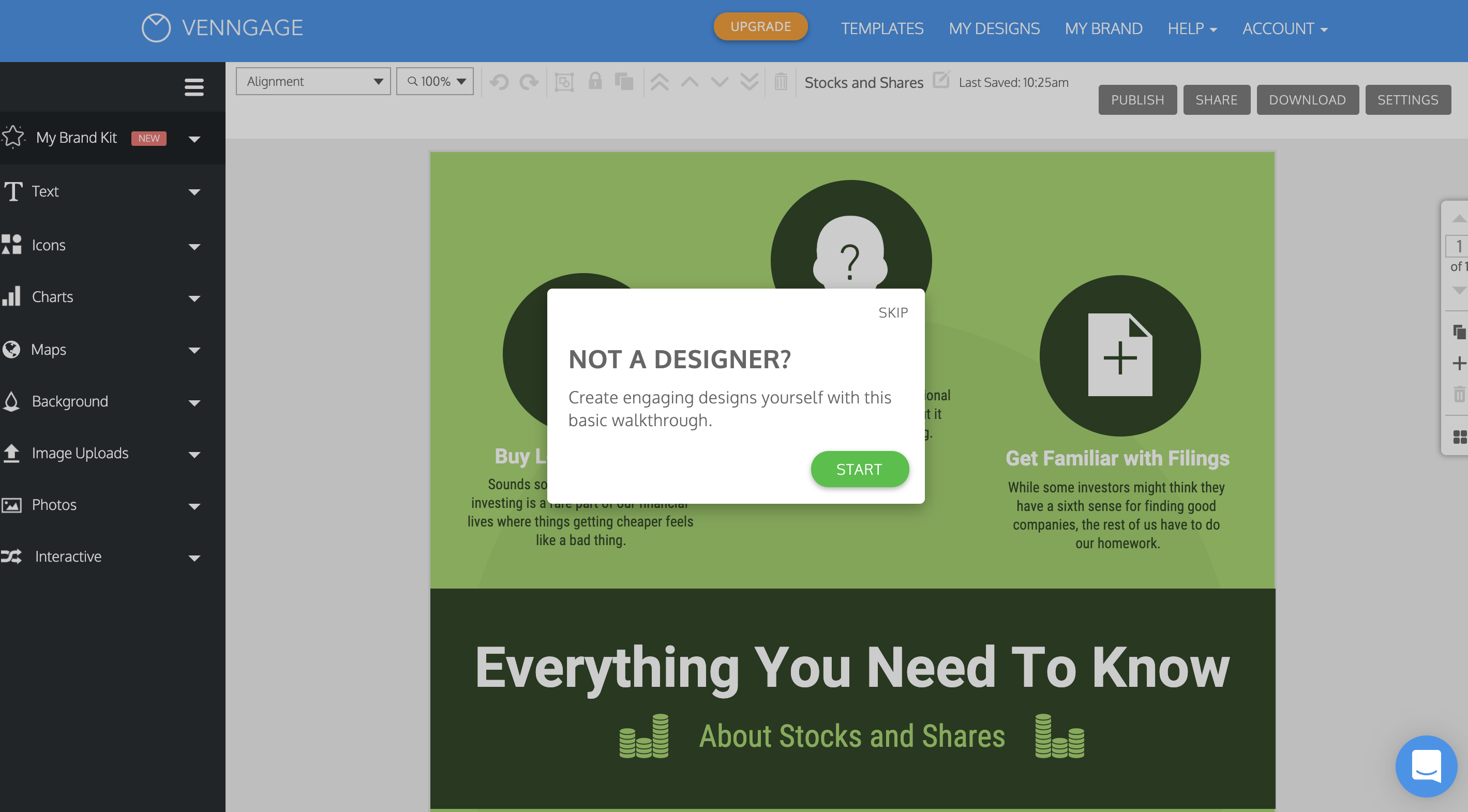Expand the Text section arrow
Screen dimensions: 1468x812
pyautogui.click(x=194, y=192)
